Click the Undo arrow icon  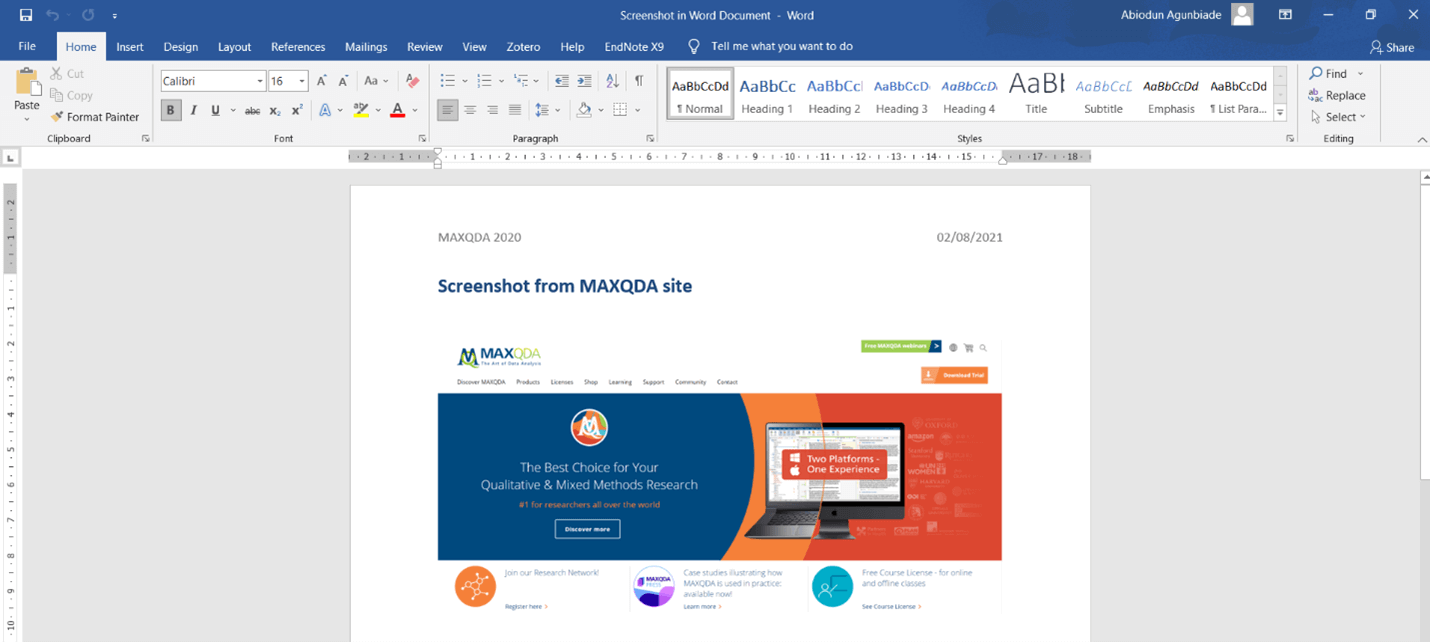pos(52,15)
